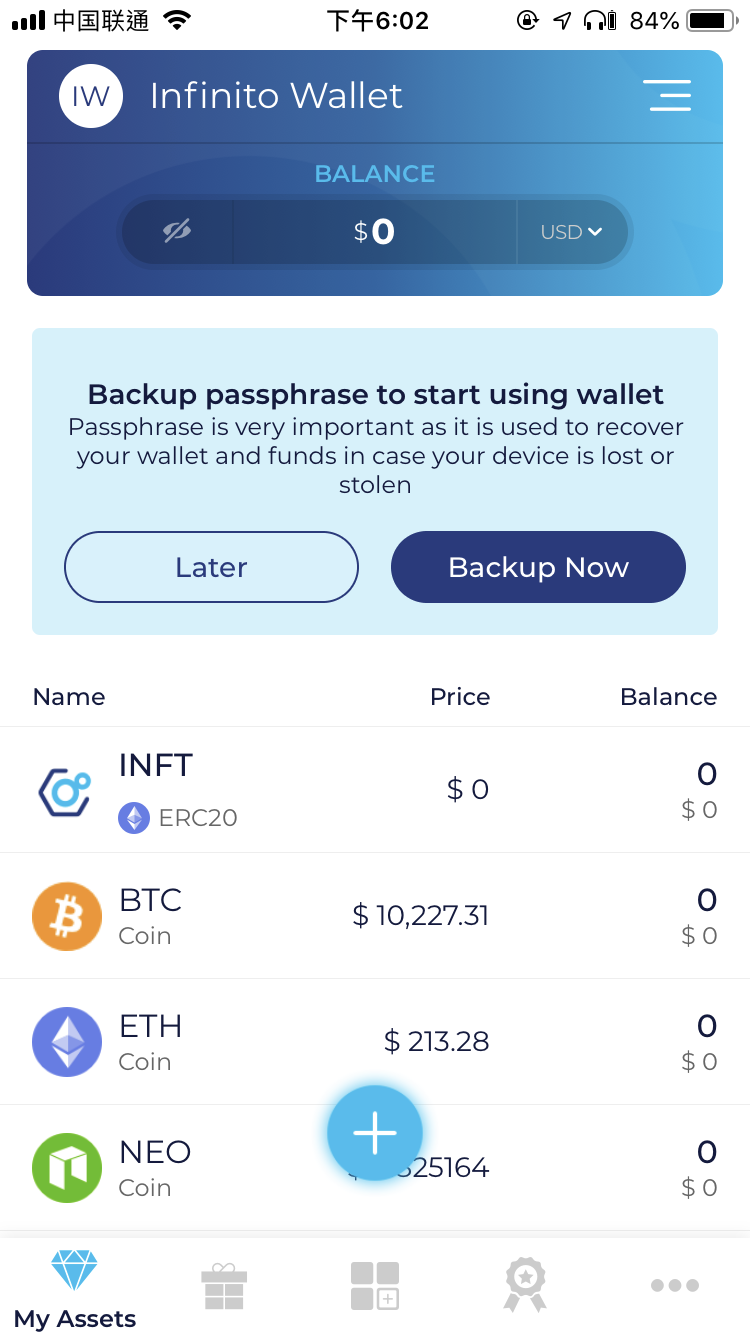
Task: Click the NEO coin icon
Action: [66, 1167]
